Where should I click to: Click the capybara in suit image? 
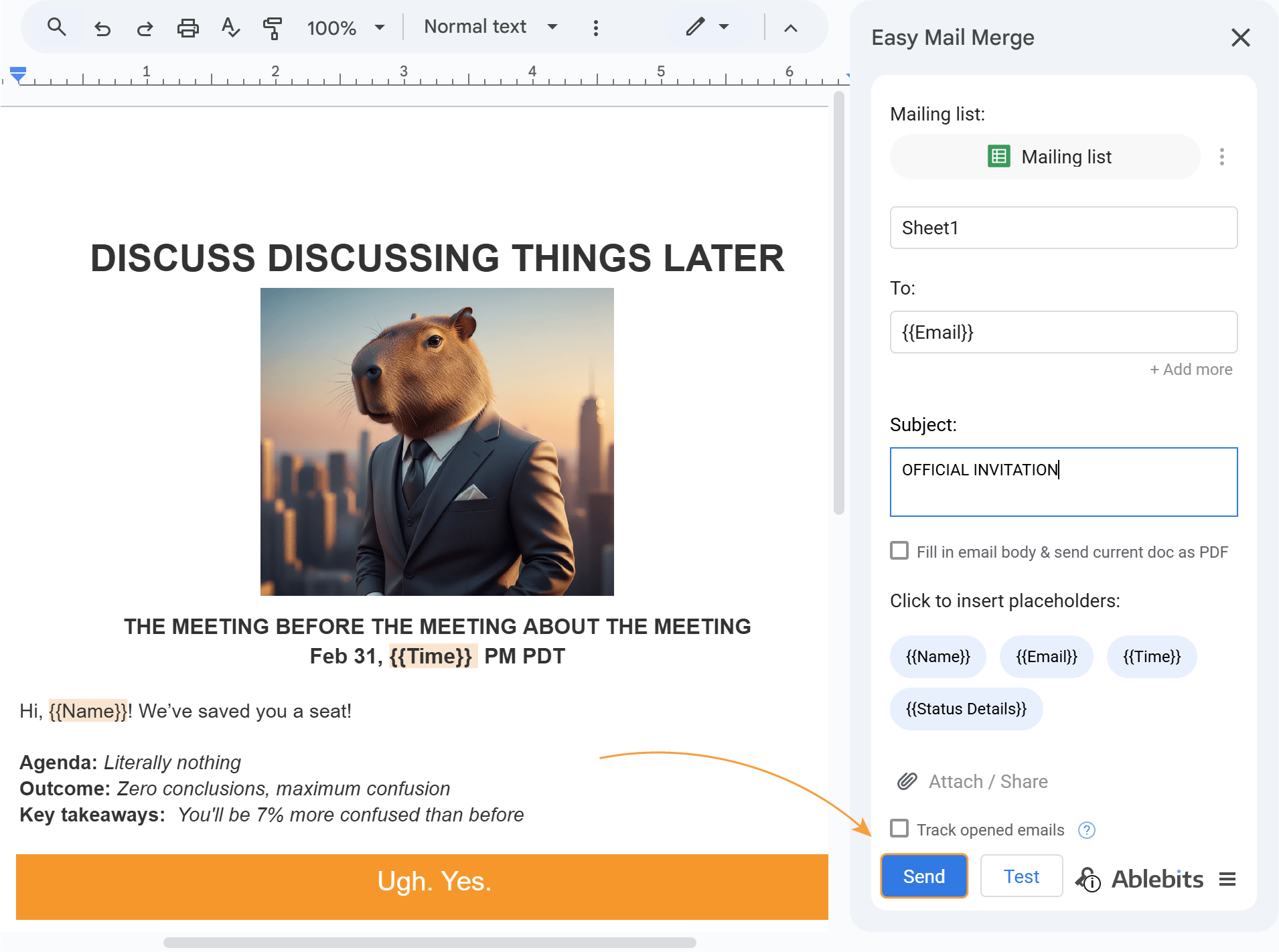click(437, 442)
